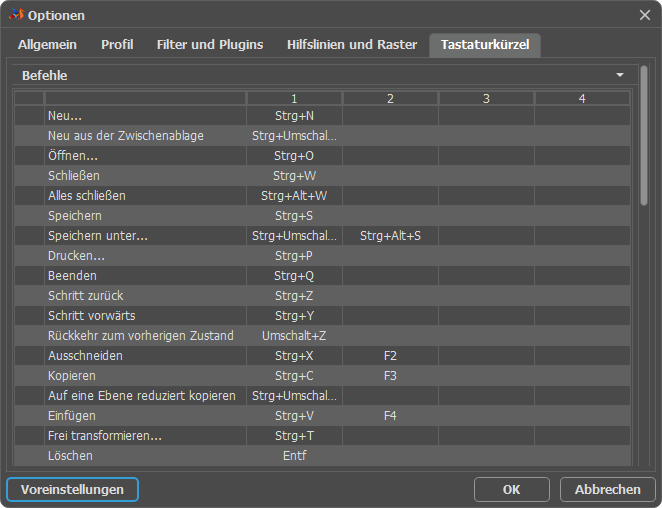Click column header 1
662x508 pixels.
pyautogui.click(x=294, y=98)
